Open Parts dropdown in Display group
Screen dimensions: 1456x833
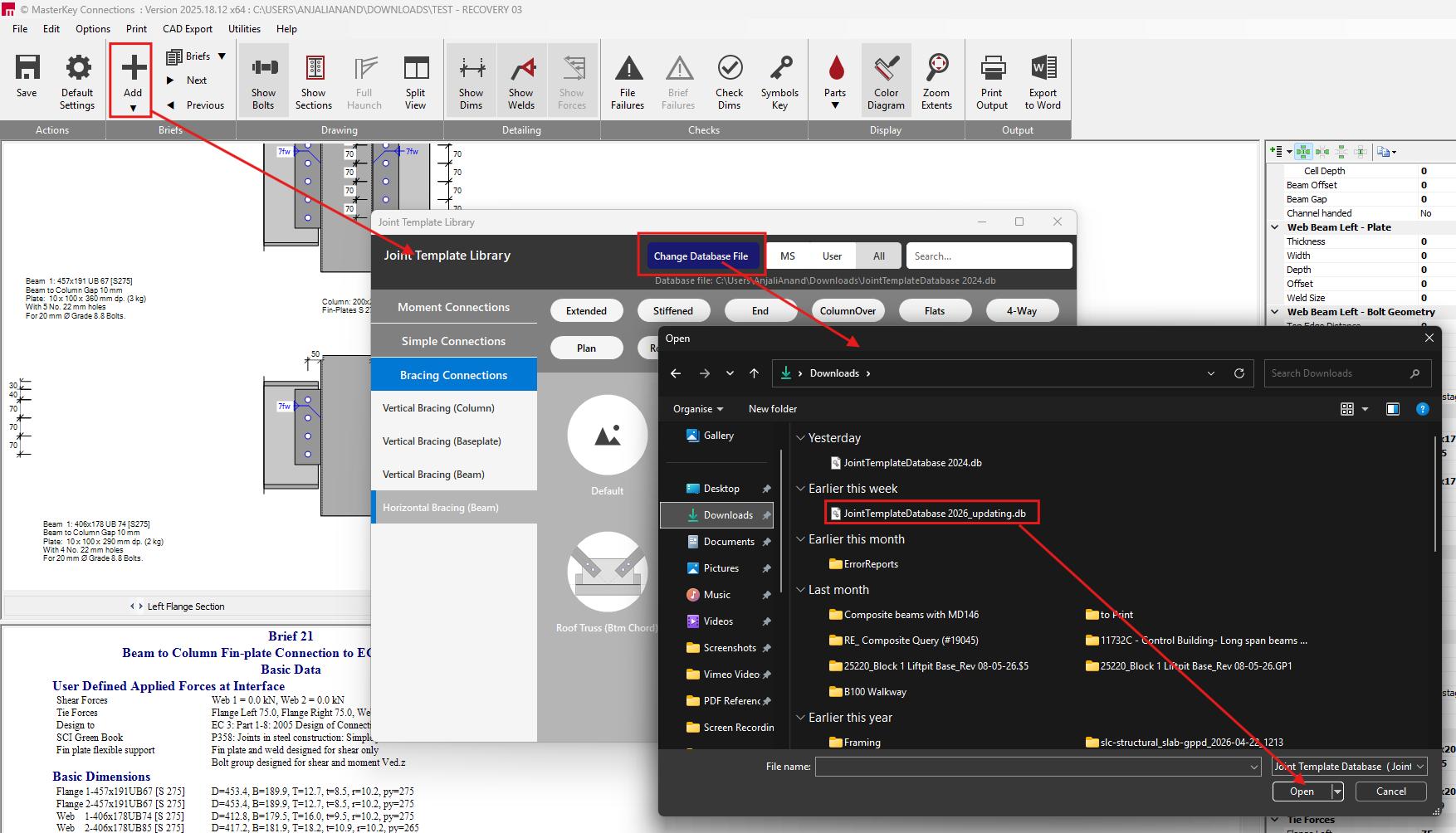point(836,80)
